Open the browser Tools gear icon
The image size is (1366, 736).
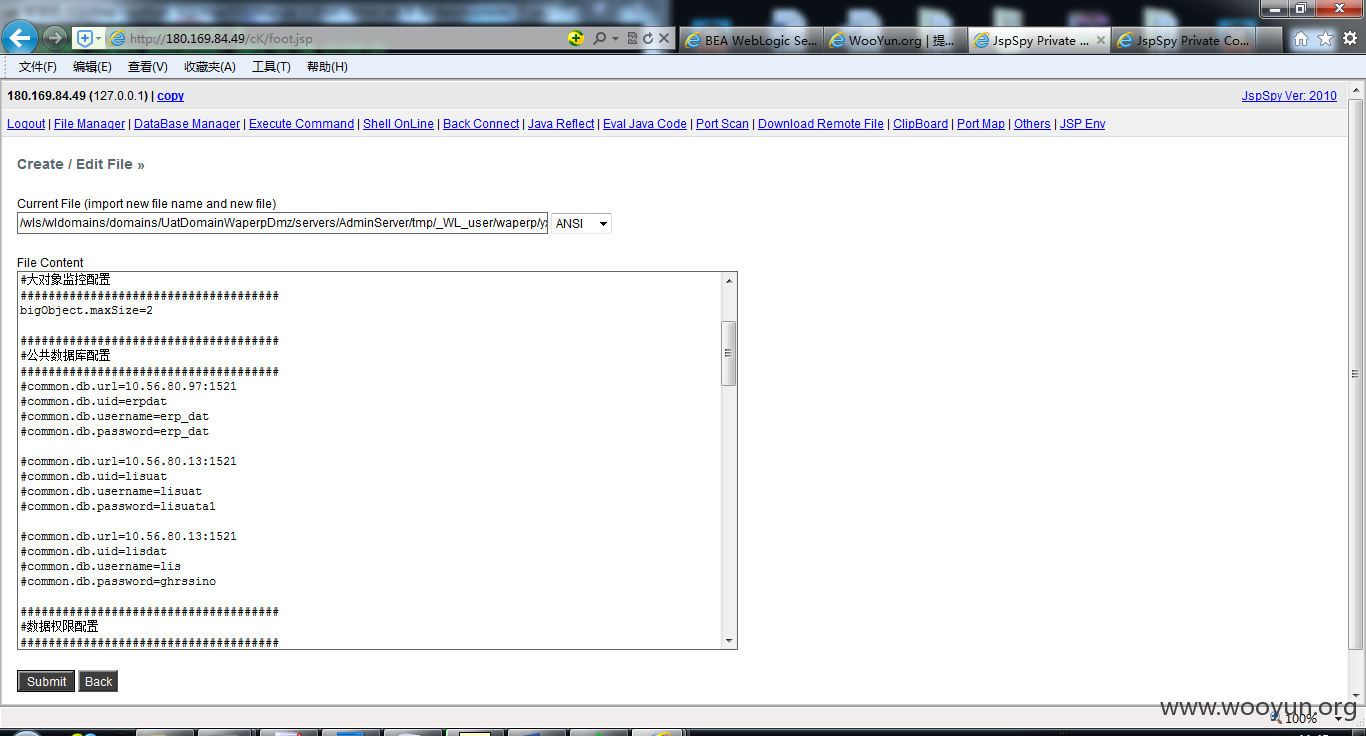[1350, 39]
